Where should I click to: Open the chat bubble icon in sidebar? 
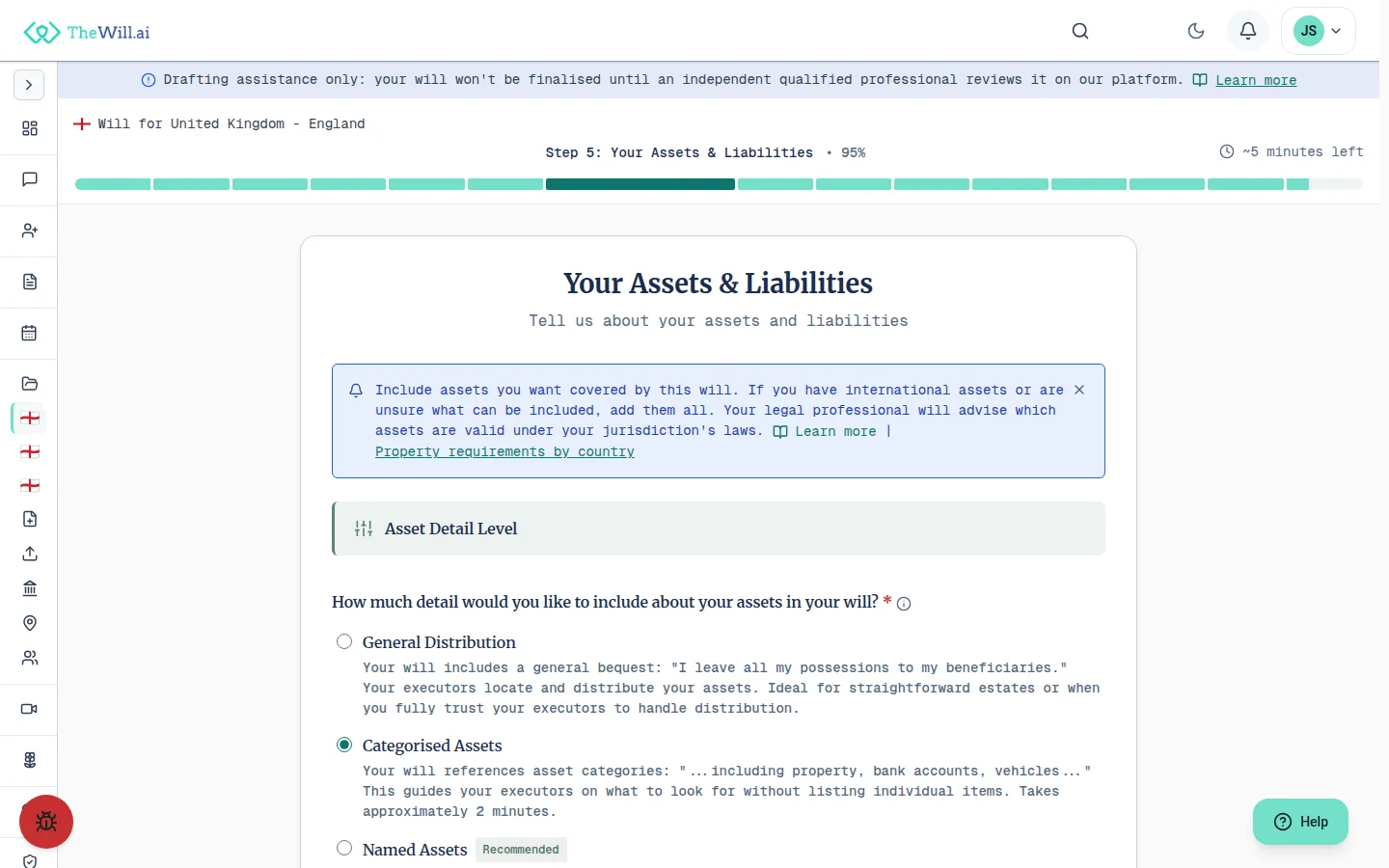pyautogui.click(x=30, y=179)
